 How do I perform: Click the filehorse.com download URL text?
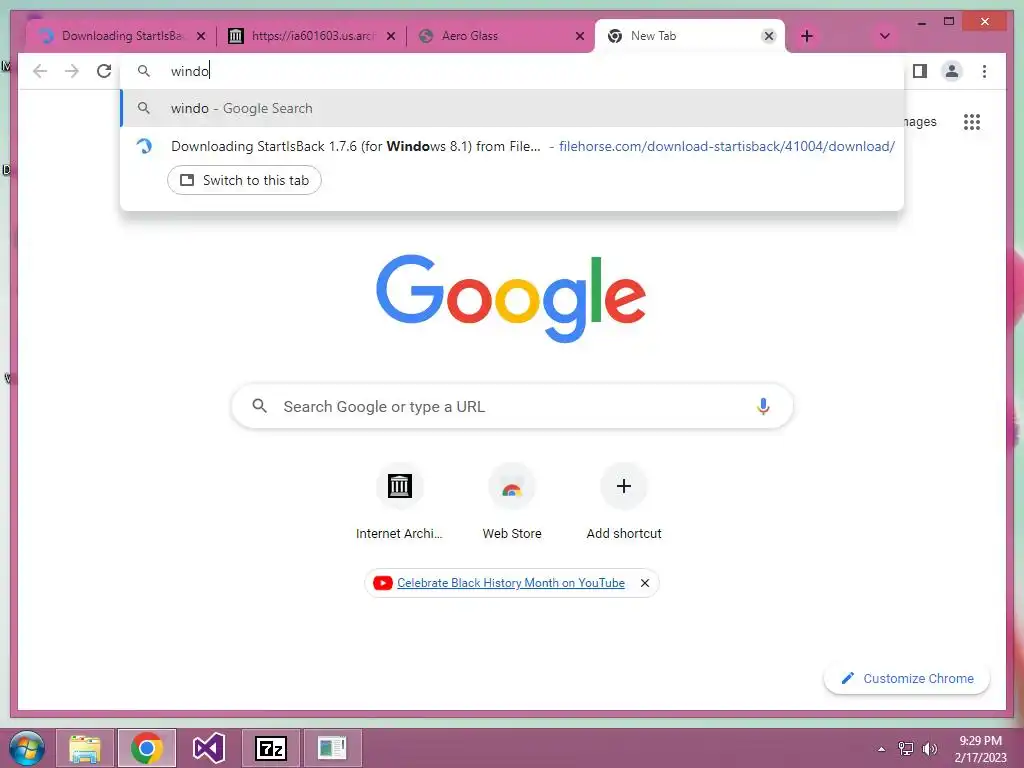(727, 146)
